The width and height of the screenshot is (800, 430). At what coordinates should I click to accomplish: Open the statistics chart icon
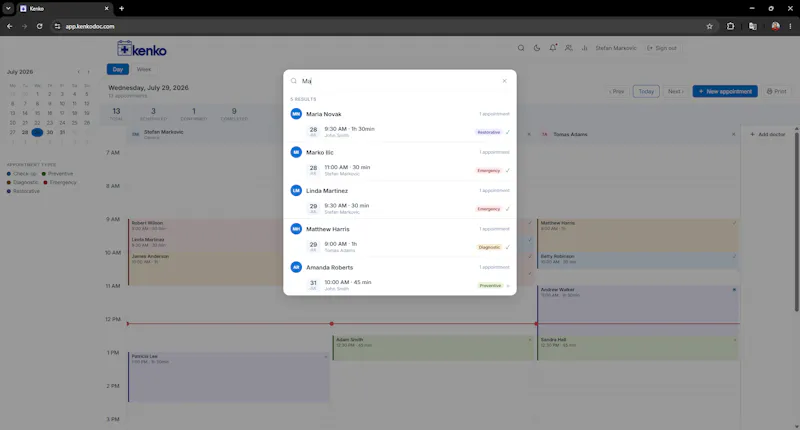(x=584, y=48)
